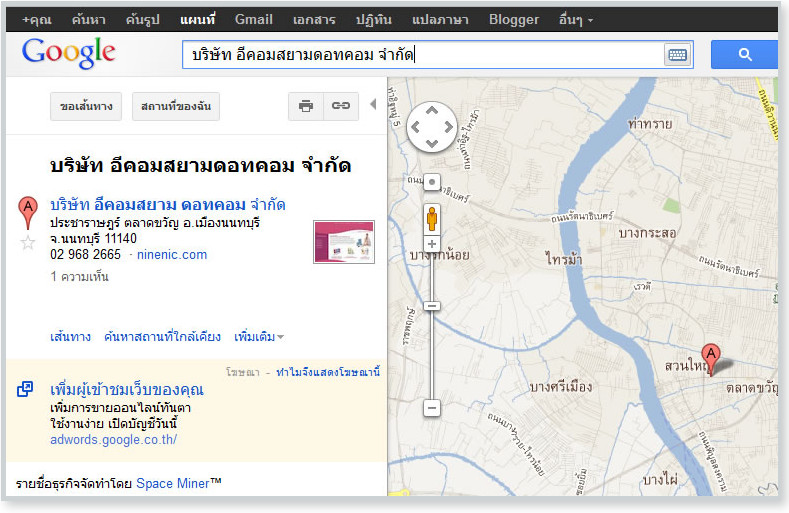Open the adwords.google.co.th link
Image resolution: width=789 pixels, height=513 pixels.
pyautogui.click(x=113, y=439)
